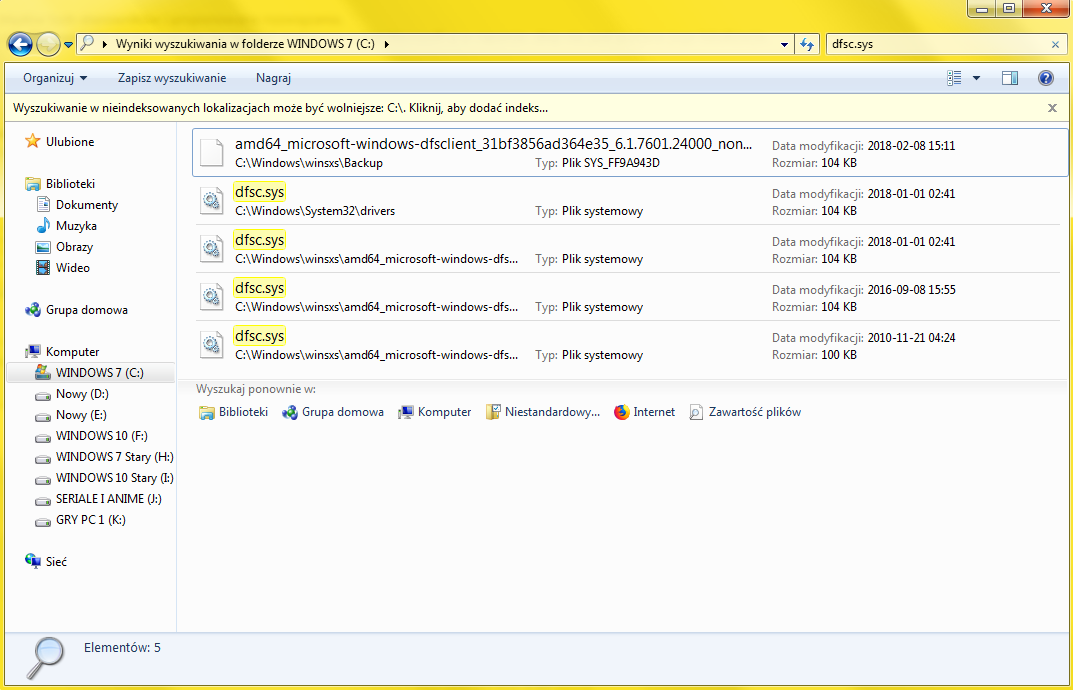
Task: Dismiss the yellow indexing notification bar
Action: click(1052, 108)
